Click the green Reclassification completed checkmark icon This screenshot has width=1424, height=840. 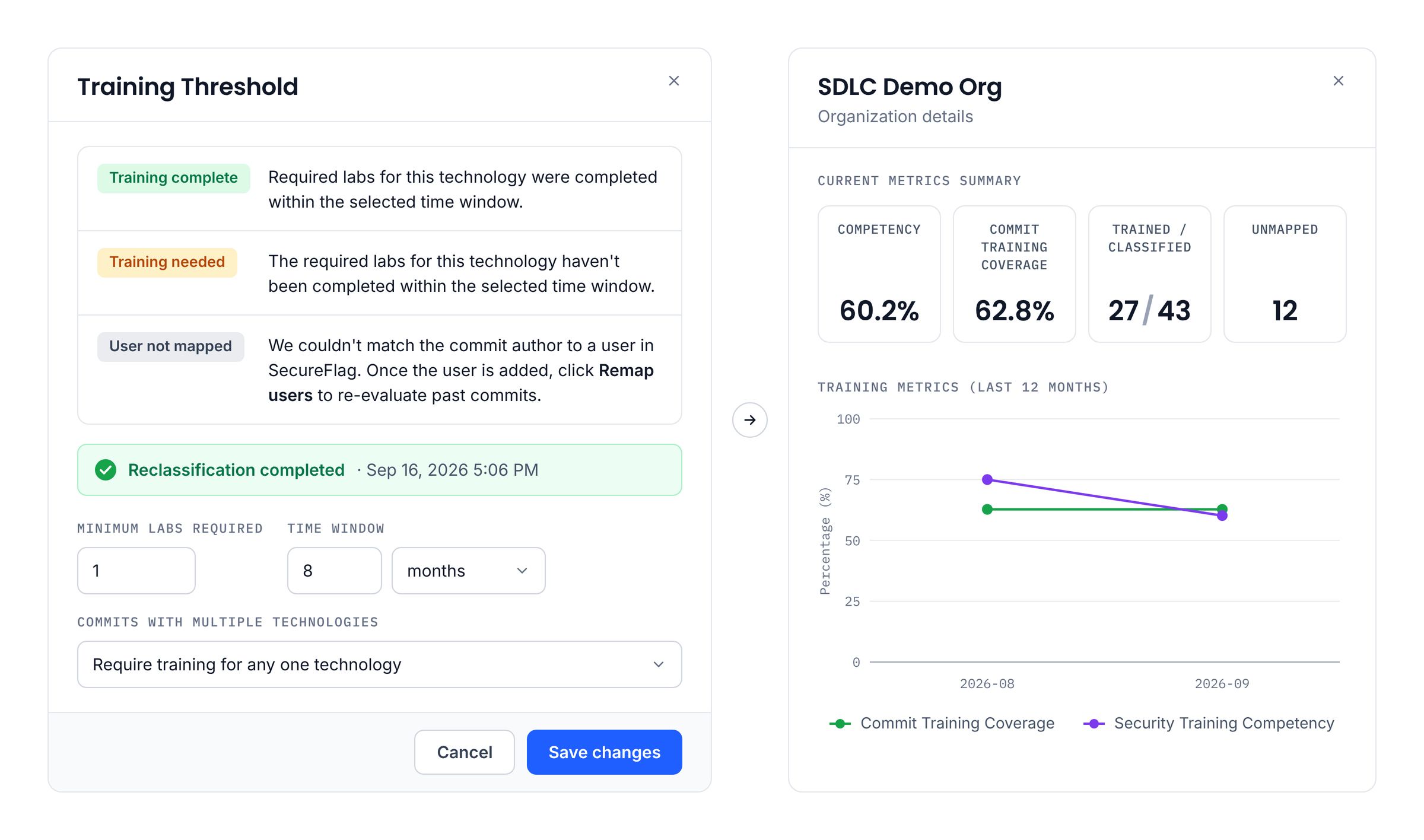pos(106,470)
